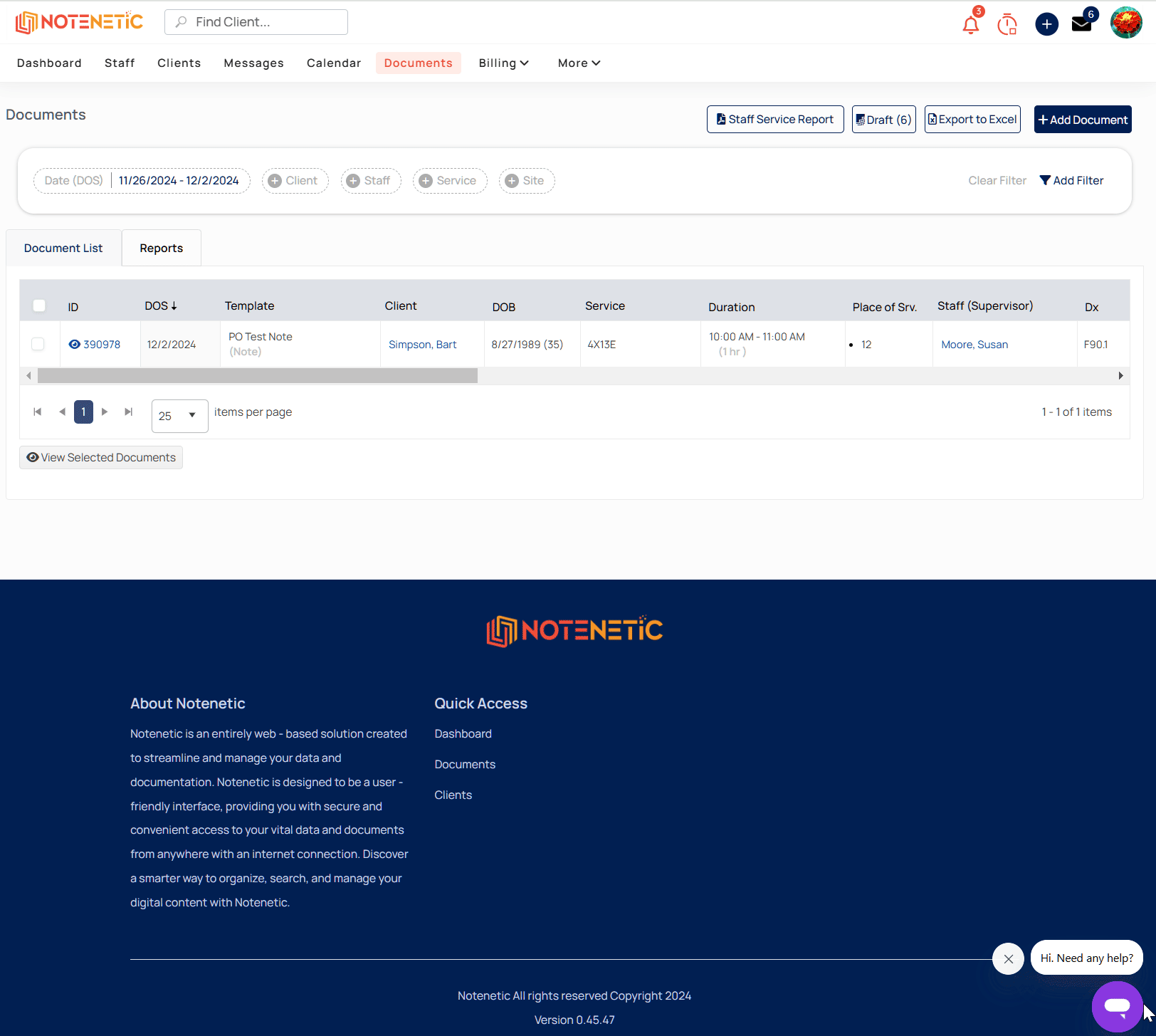Click the Notenetic logo in the header

[79, 22]
